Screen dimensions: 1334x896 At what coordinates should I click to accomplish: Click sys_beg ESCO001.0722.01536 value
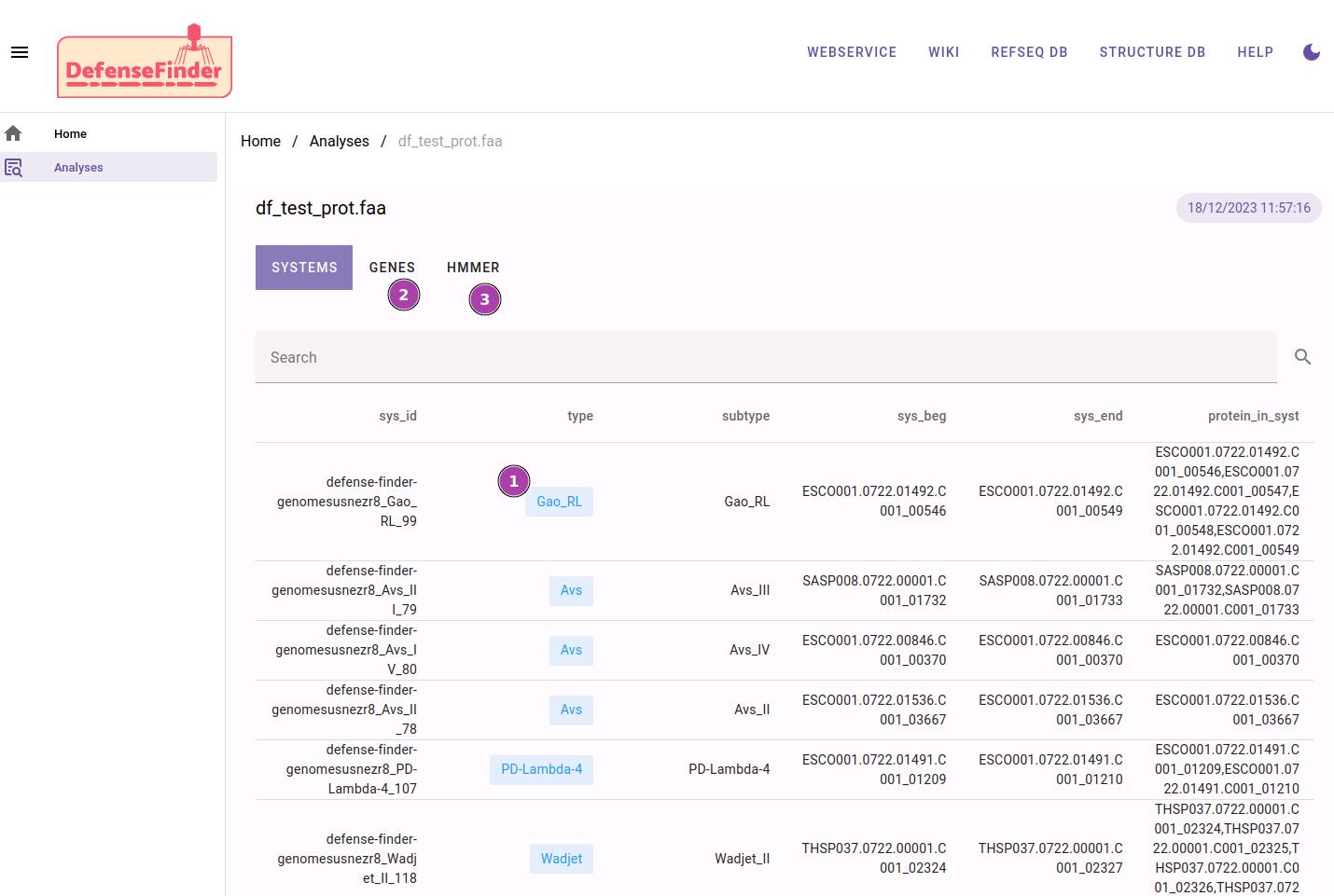click(x=874, y=710)
